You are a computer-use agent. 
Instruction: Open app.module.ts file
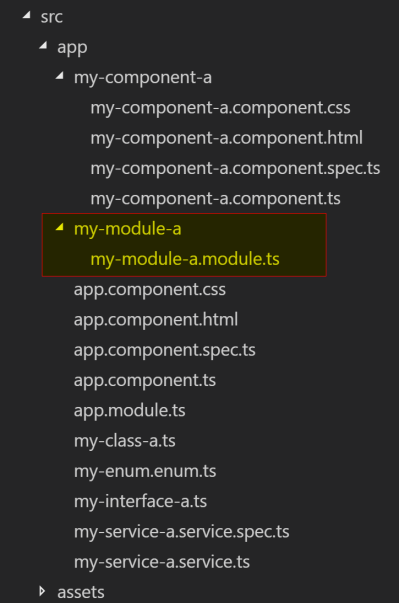click(x=130, y=411)
